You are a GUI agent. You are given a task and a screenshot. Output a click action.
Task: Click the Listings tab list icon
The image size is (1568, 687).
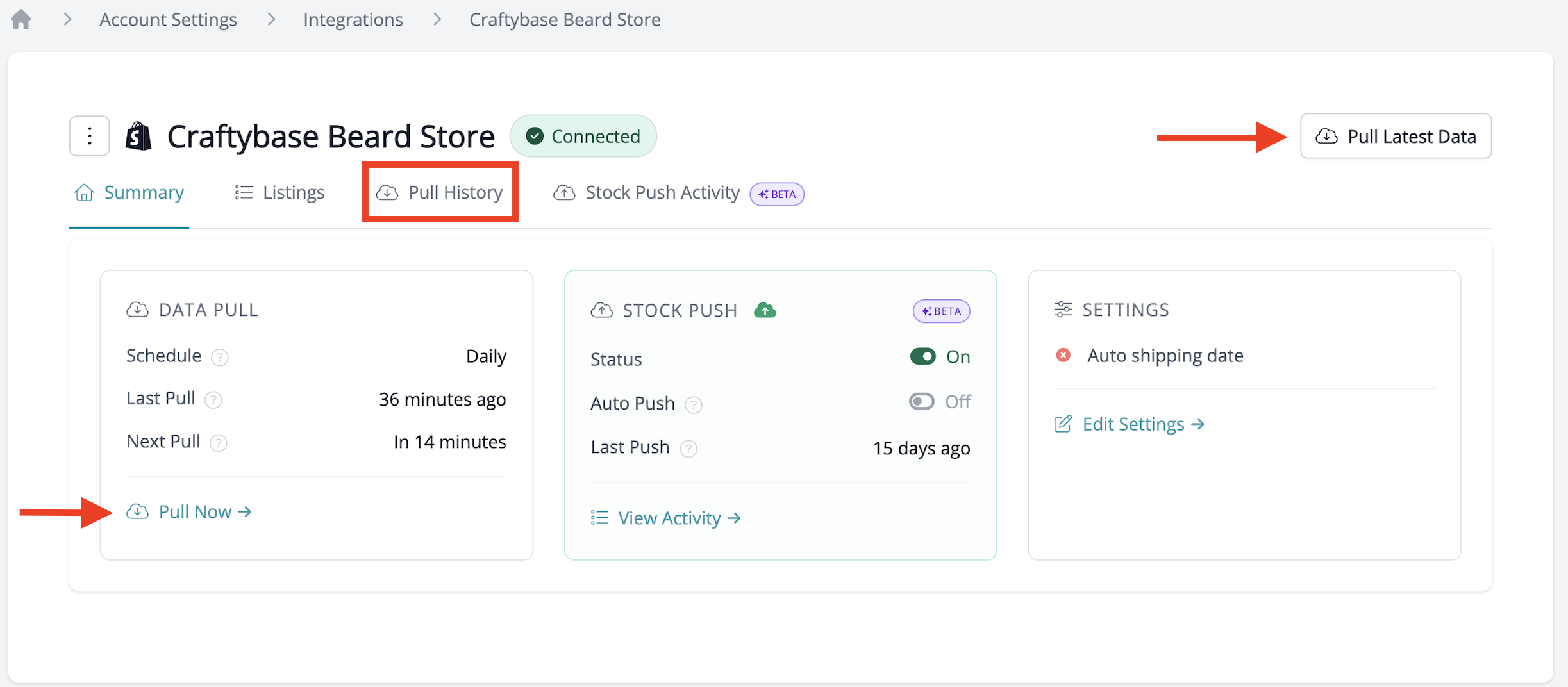(x=244, y=192)
